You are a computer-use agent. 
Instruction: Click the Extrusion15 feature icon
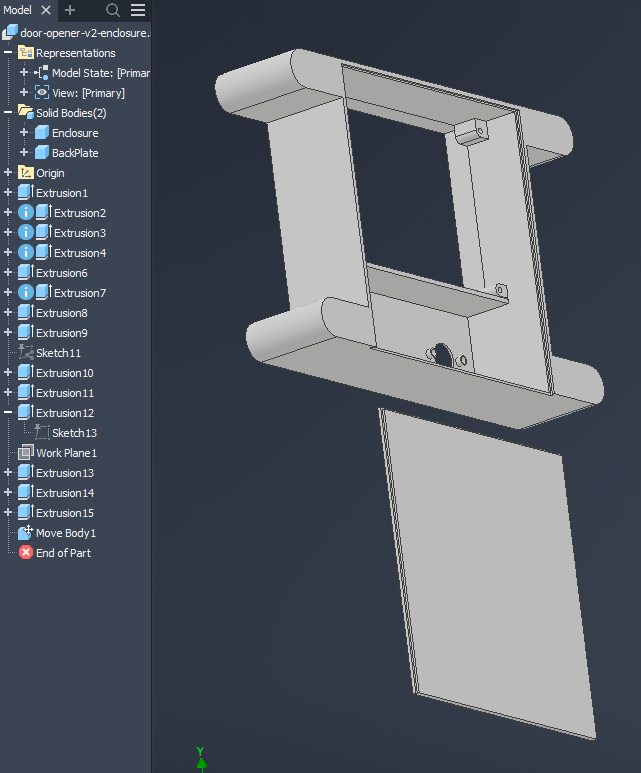pos(26,512)
